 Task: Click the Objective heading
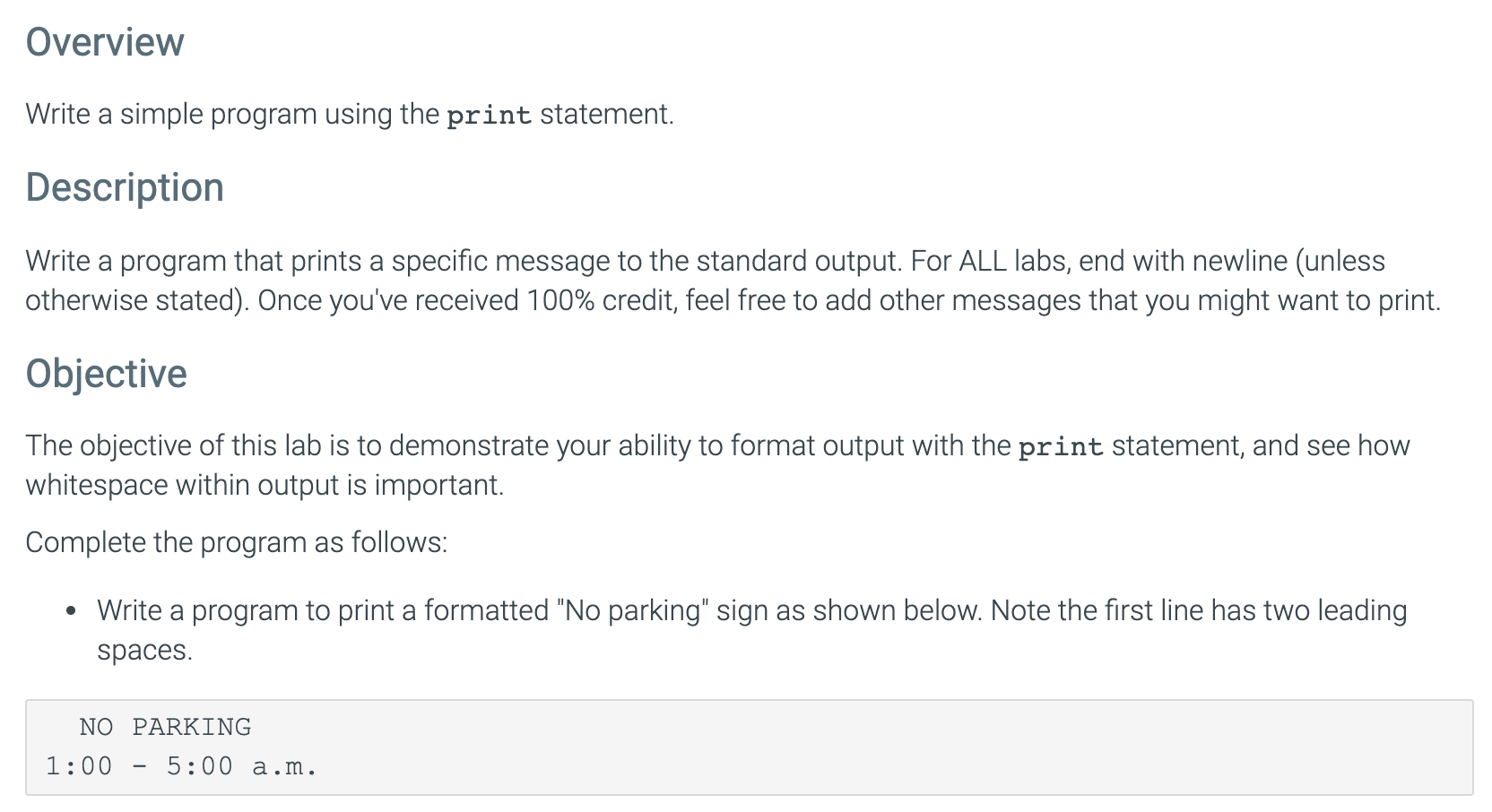(106, 374)
